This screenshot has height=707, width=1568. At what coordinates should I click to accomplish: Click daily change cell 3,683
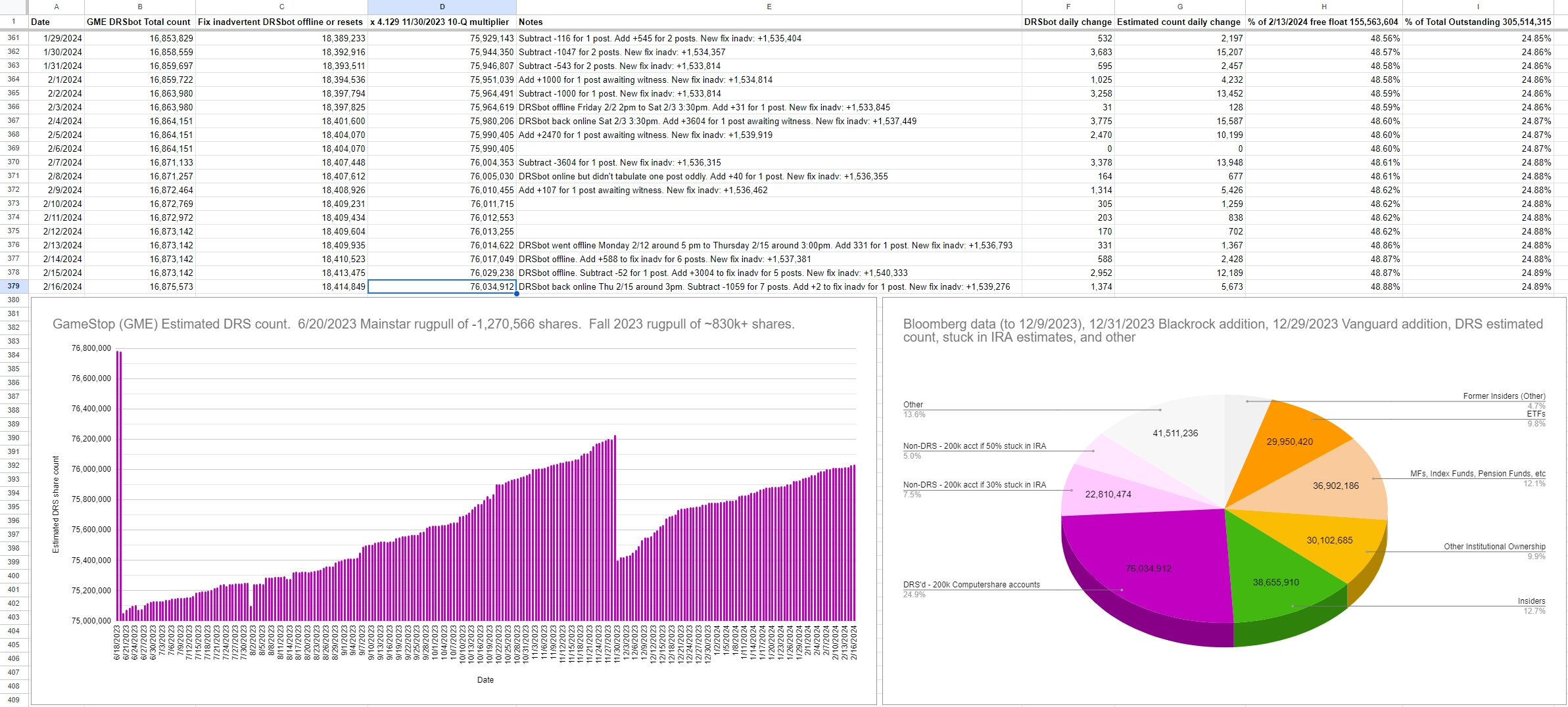coord(1068,52)
